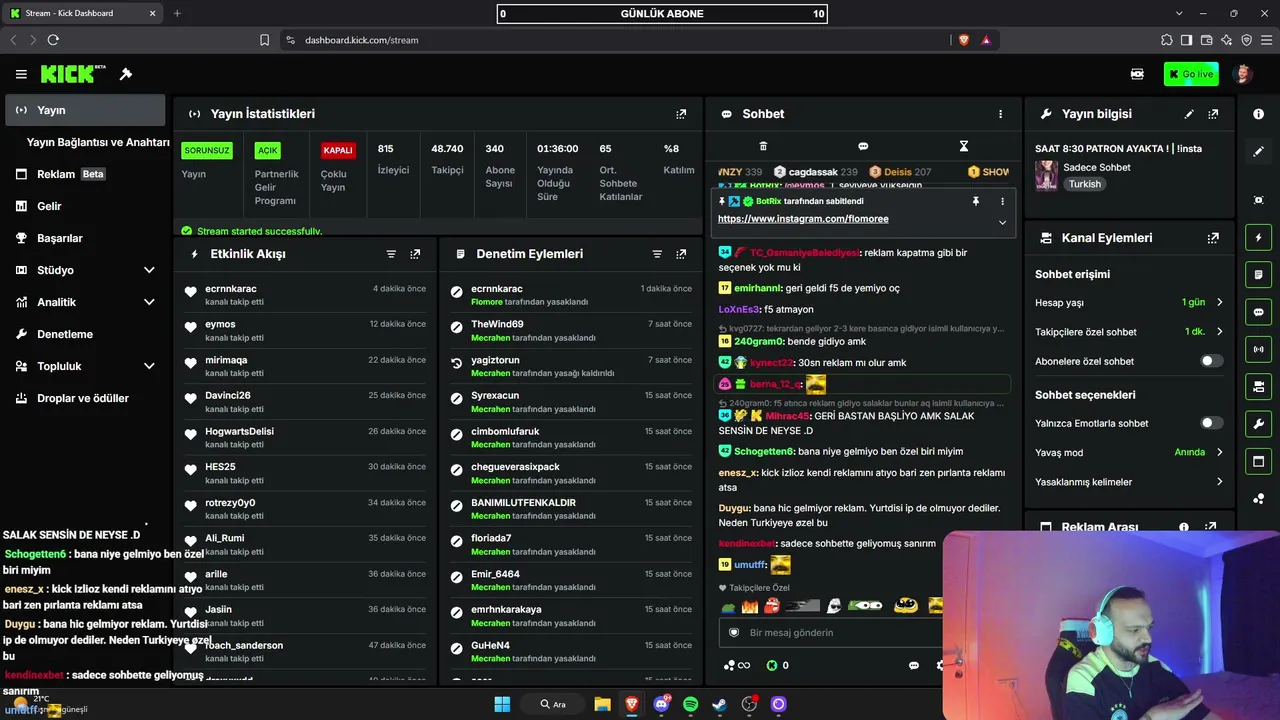1280x720 pixels.
Task: Pop out the Yayın bilgisi panel
Action: [1213, 114]
